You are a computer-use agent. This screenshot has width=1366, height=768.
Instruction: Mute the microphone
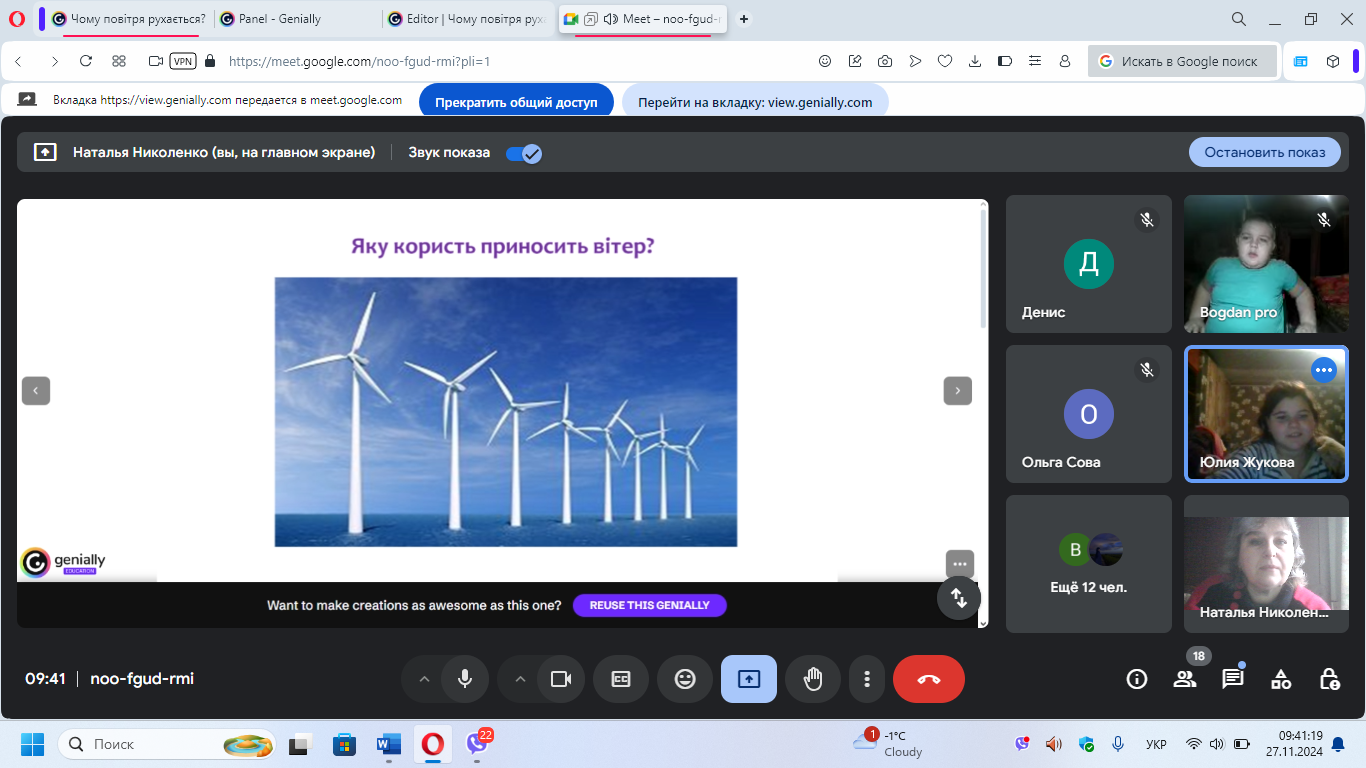point(465,679)
